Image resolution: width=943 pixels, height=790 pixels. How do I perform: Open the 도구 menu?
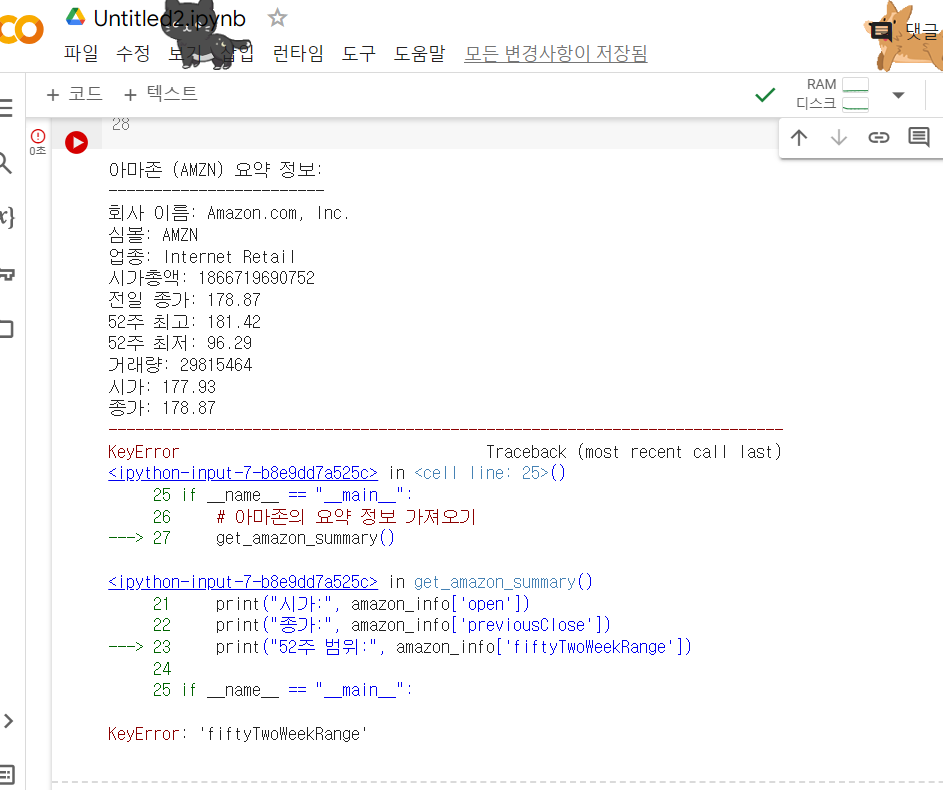pos(358,53)
